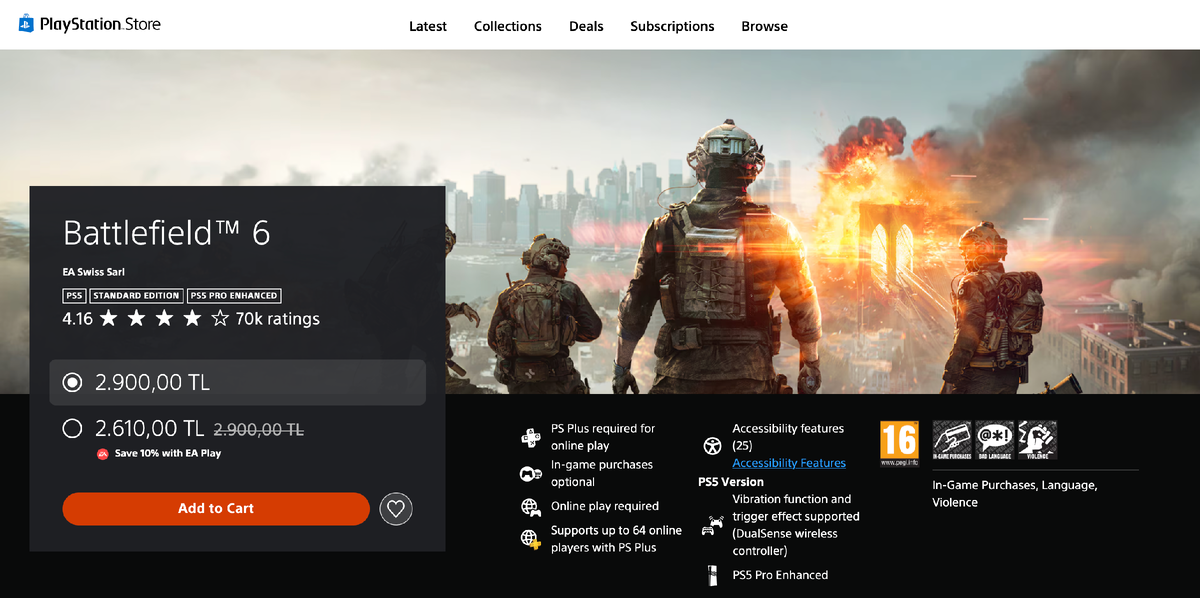Screen dimensions: 1200x598
Task: Click the accessibility features figure icon
Action: click(x=712, y=446)
